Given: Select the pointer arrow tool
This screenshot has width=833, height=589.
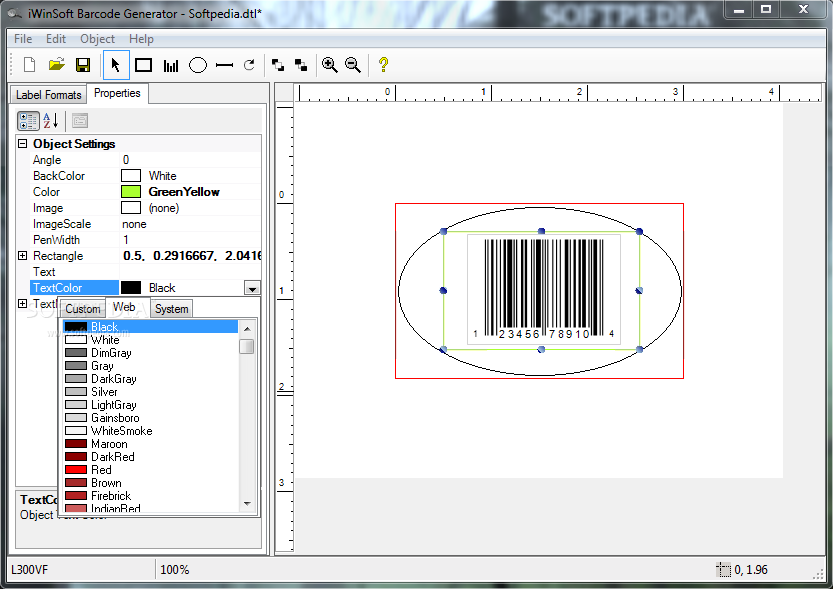Looking at the screenshot, I should point(116,65).
